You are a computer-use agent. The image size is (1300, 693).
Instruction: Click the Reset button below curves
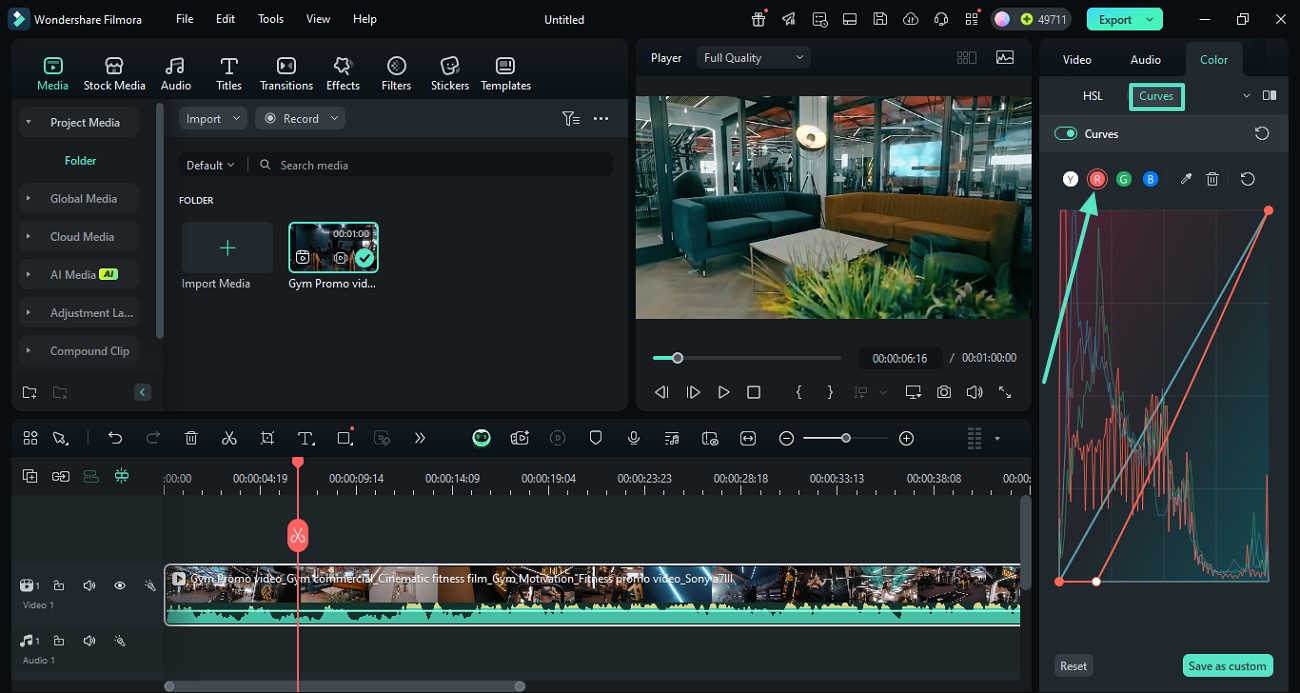1073,666
